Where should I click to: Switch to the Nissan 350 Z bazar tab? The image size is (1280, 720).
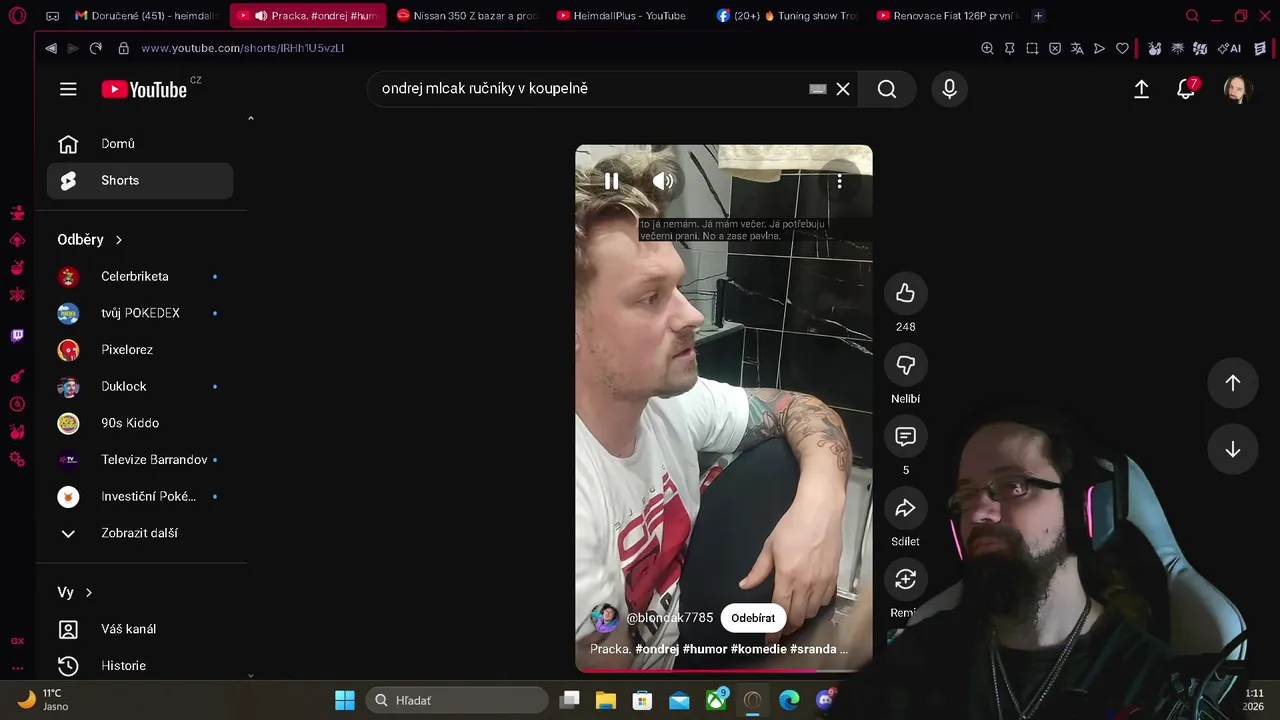click(467, 16)
